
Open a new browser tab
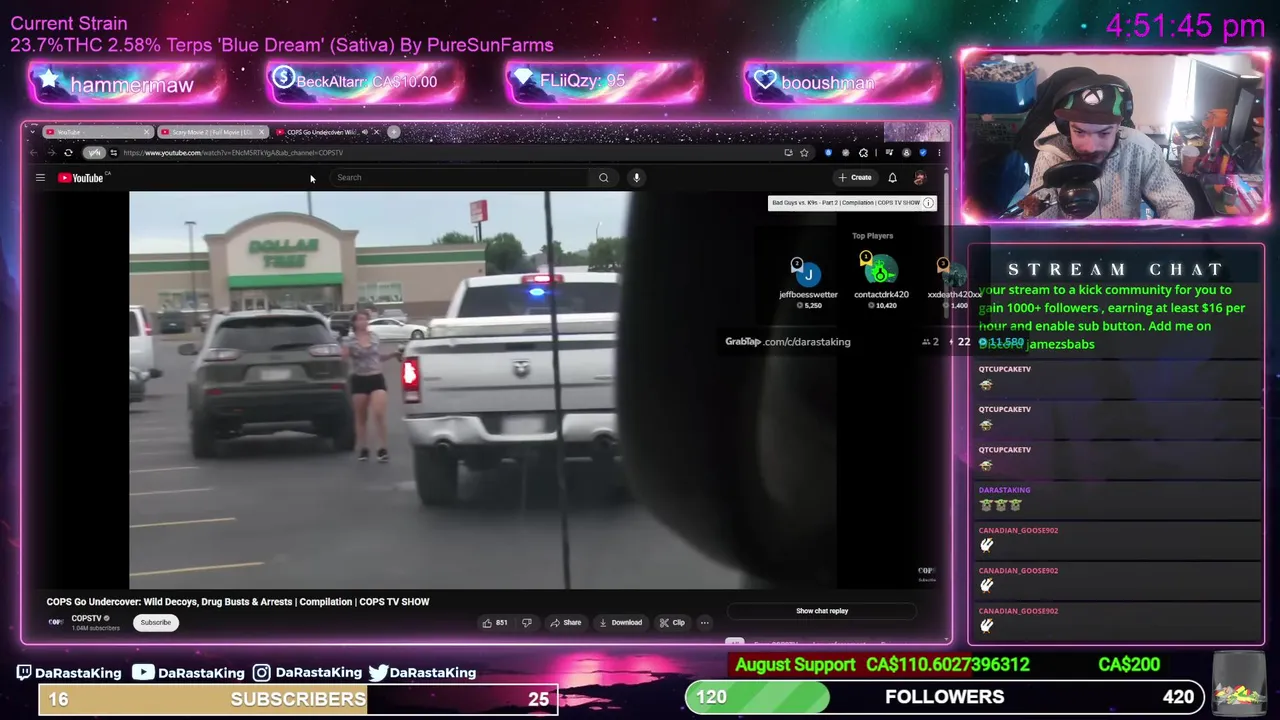tap(394, 132)
